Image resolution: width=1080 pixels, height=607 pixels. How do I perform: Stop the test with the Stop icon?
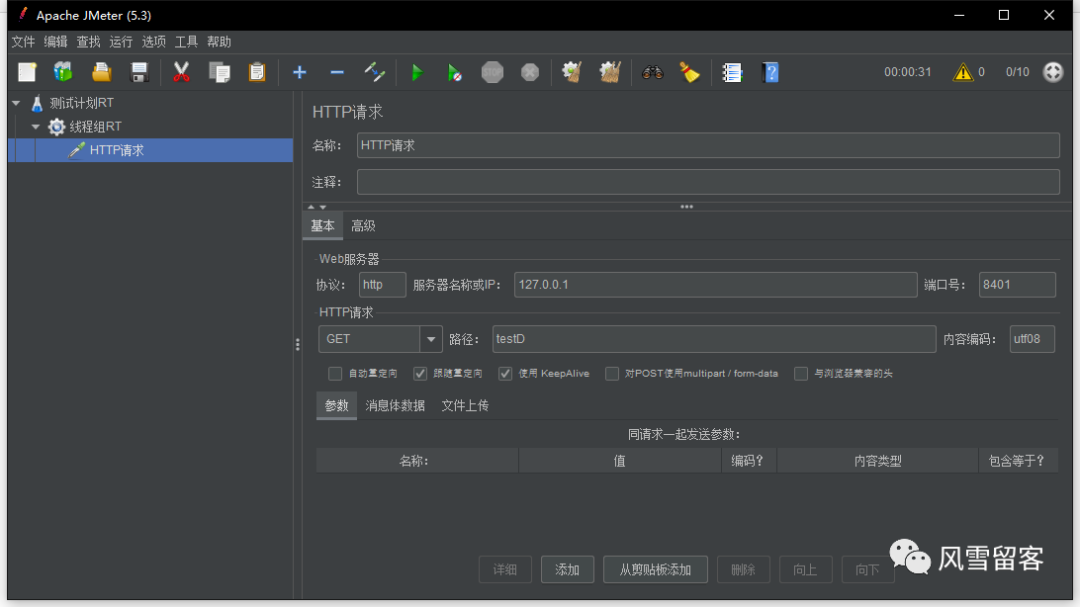pyautogui.click(x=492, y=72)
